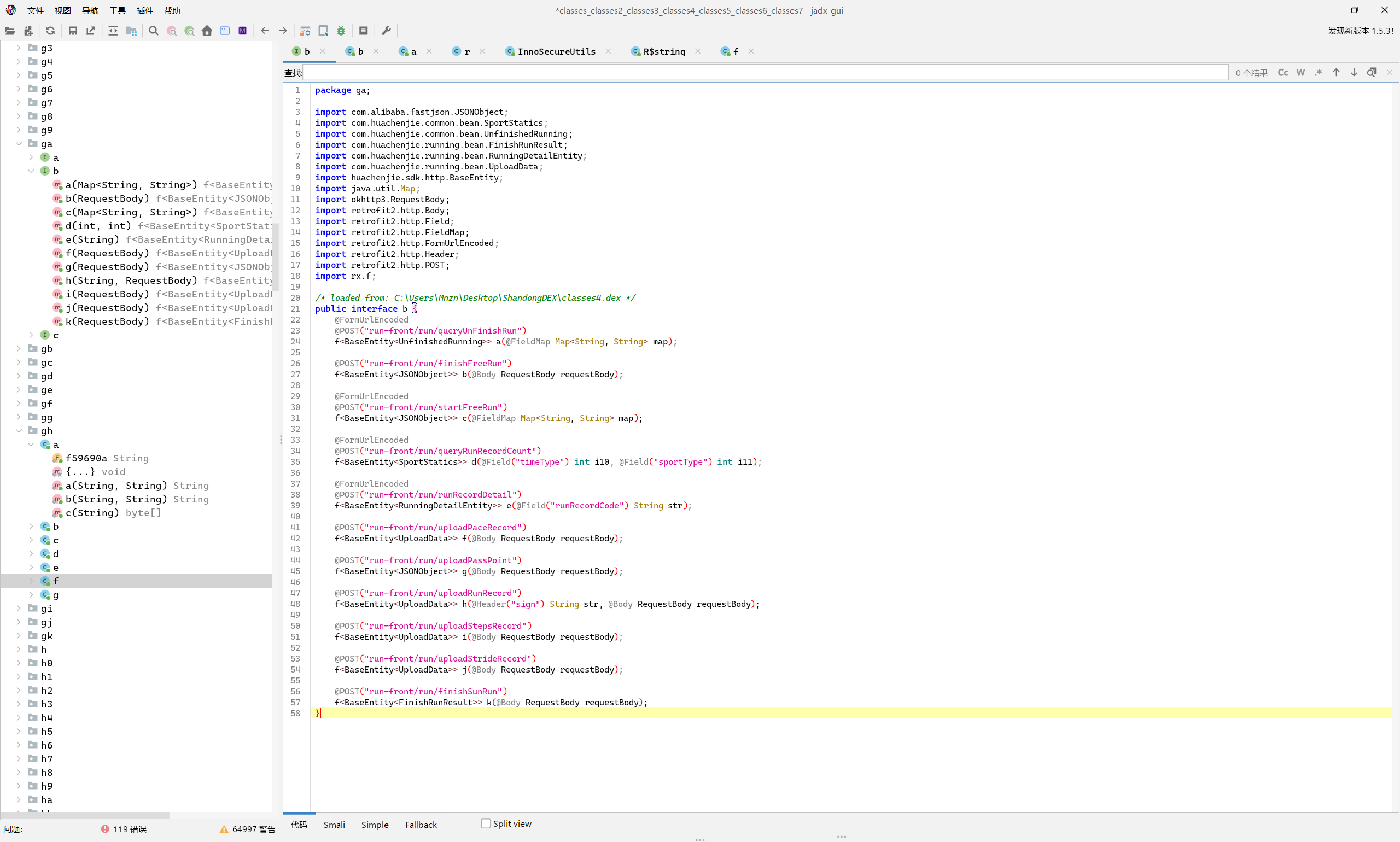The height and width of the screenshot is (842, 1400).
Task: Click the back navigation arrow
Action: click(265, 31)
